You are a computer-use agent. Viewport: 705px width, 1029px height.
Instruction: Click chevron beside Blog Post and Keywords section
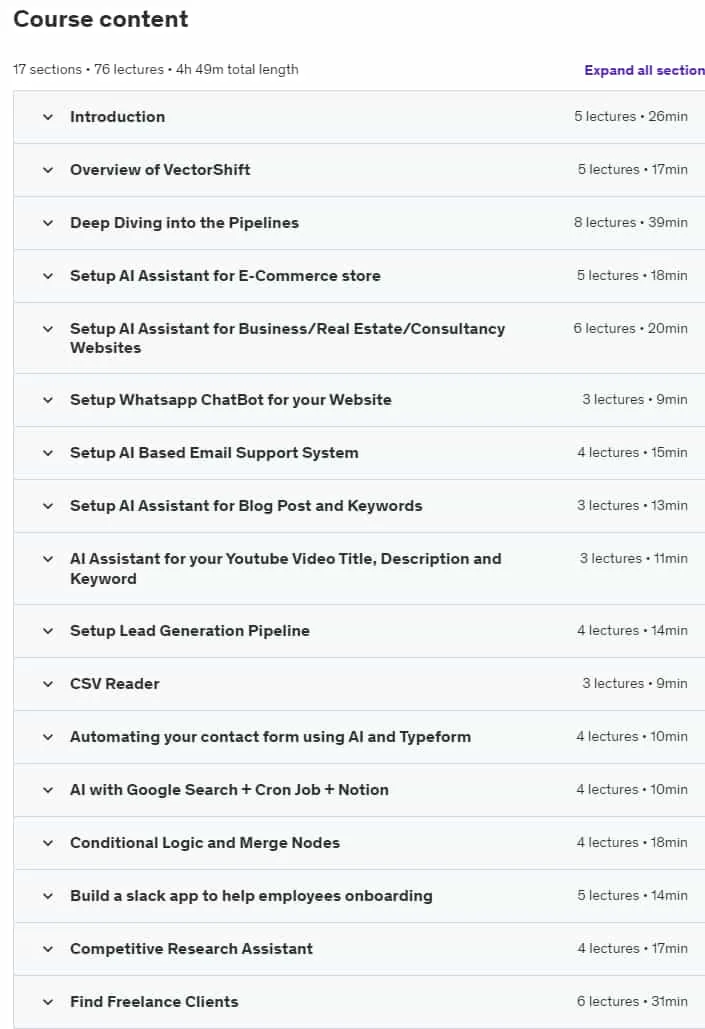tap(48, 507)
